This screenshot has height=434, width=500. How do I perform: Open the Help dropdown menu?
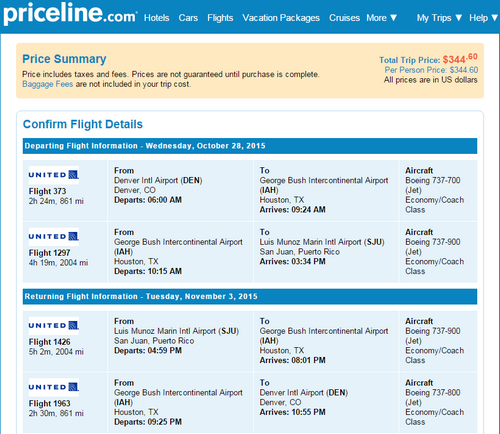coord(483,18)
